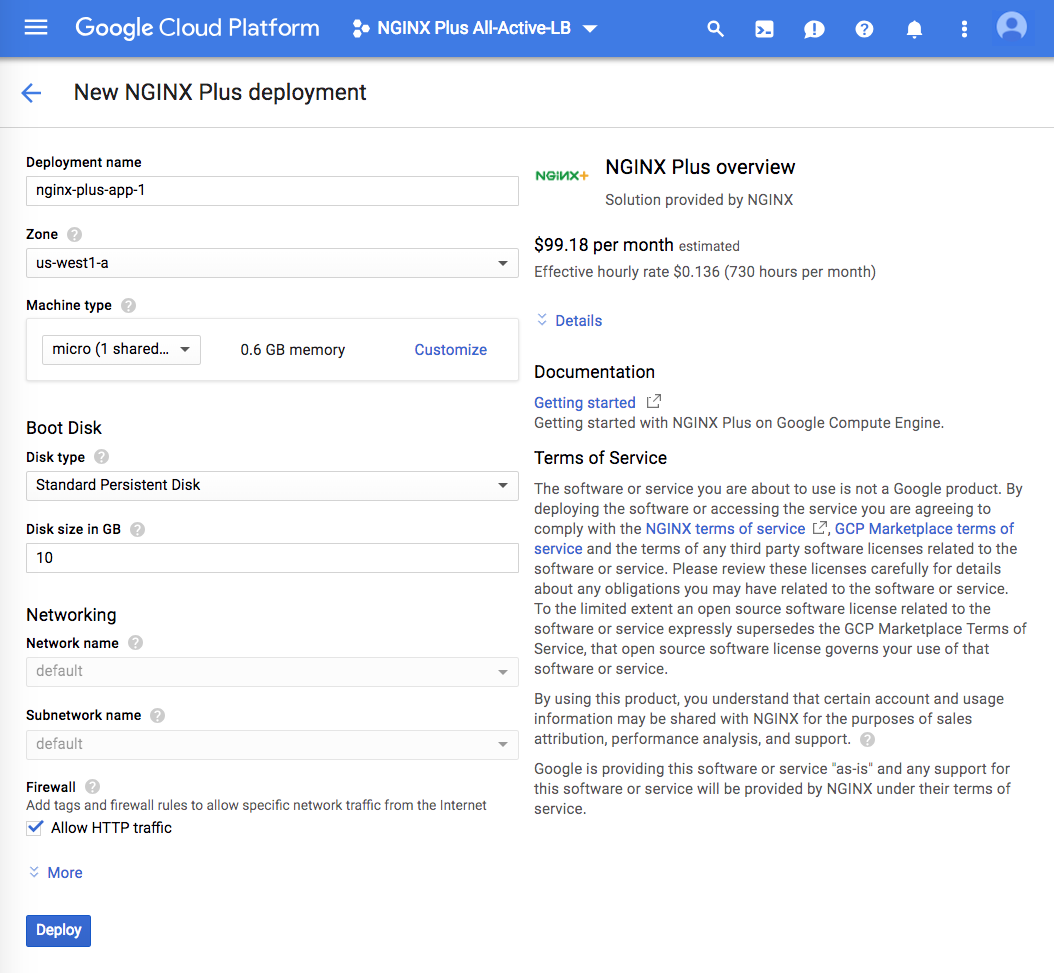
Task: Click the Deployment name input field
Action: coord(272,190)
